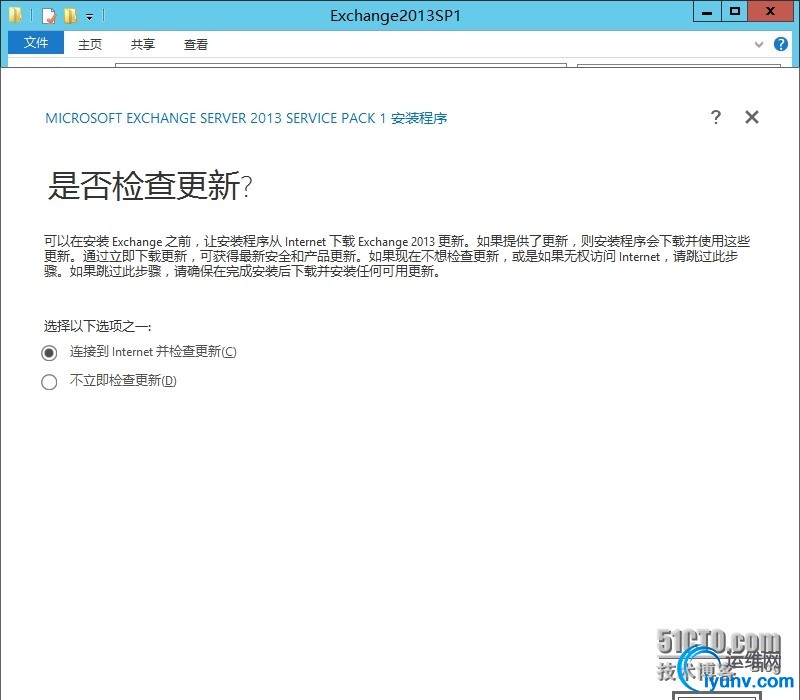The image size is (800, 700).
Task: Open the 文件 ribbon tab
Action: click(x=36, y=43)
